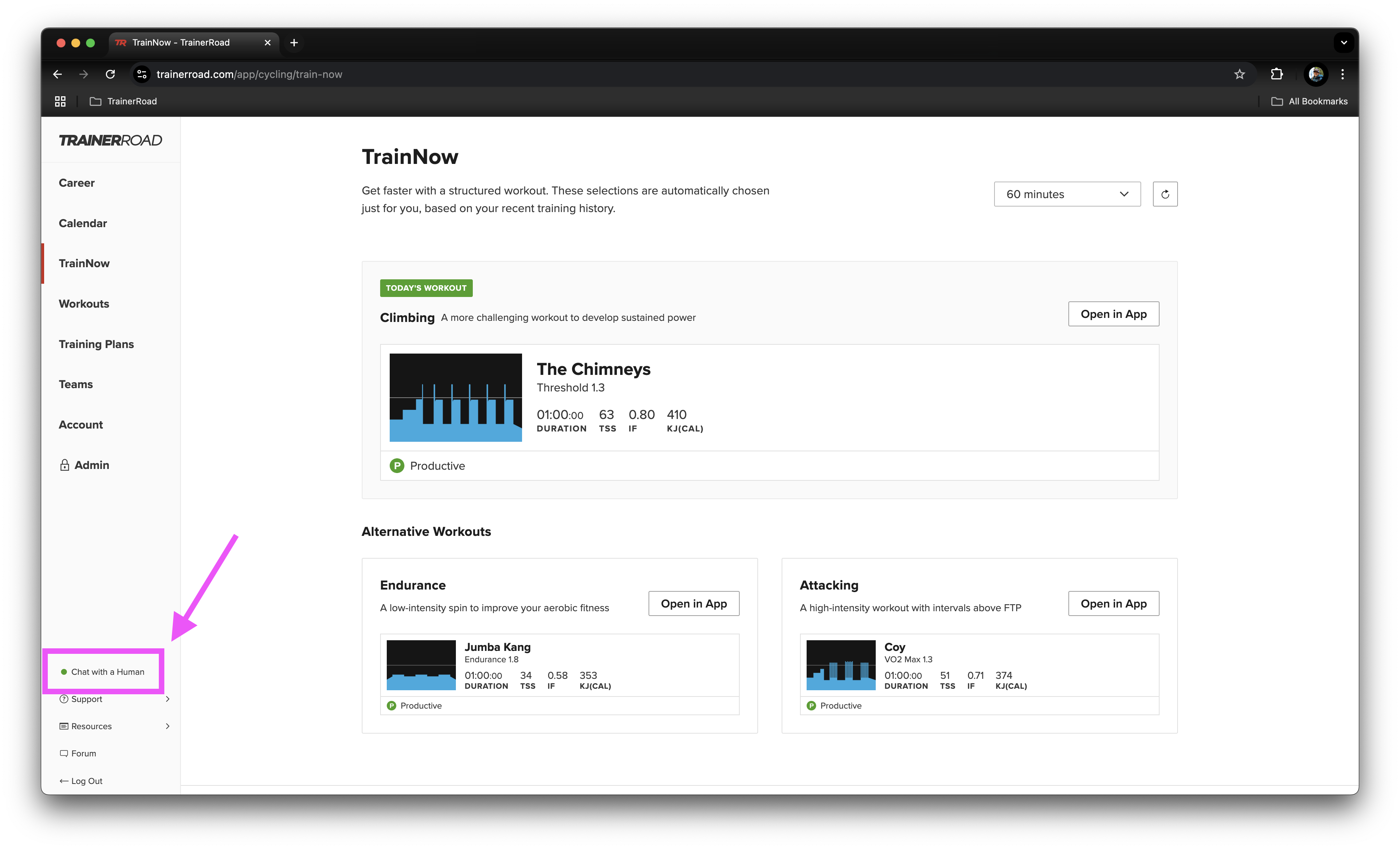Open the Calendar section

click(83, 223)
